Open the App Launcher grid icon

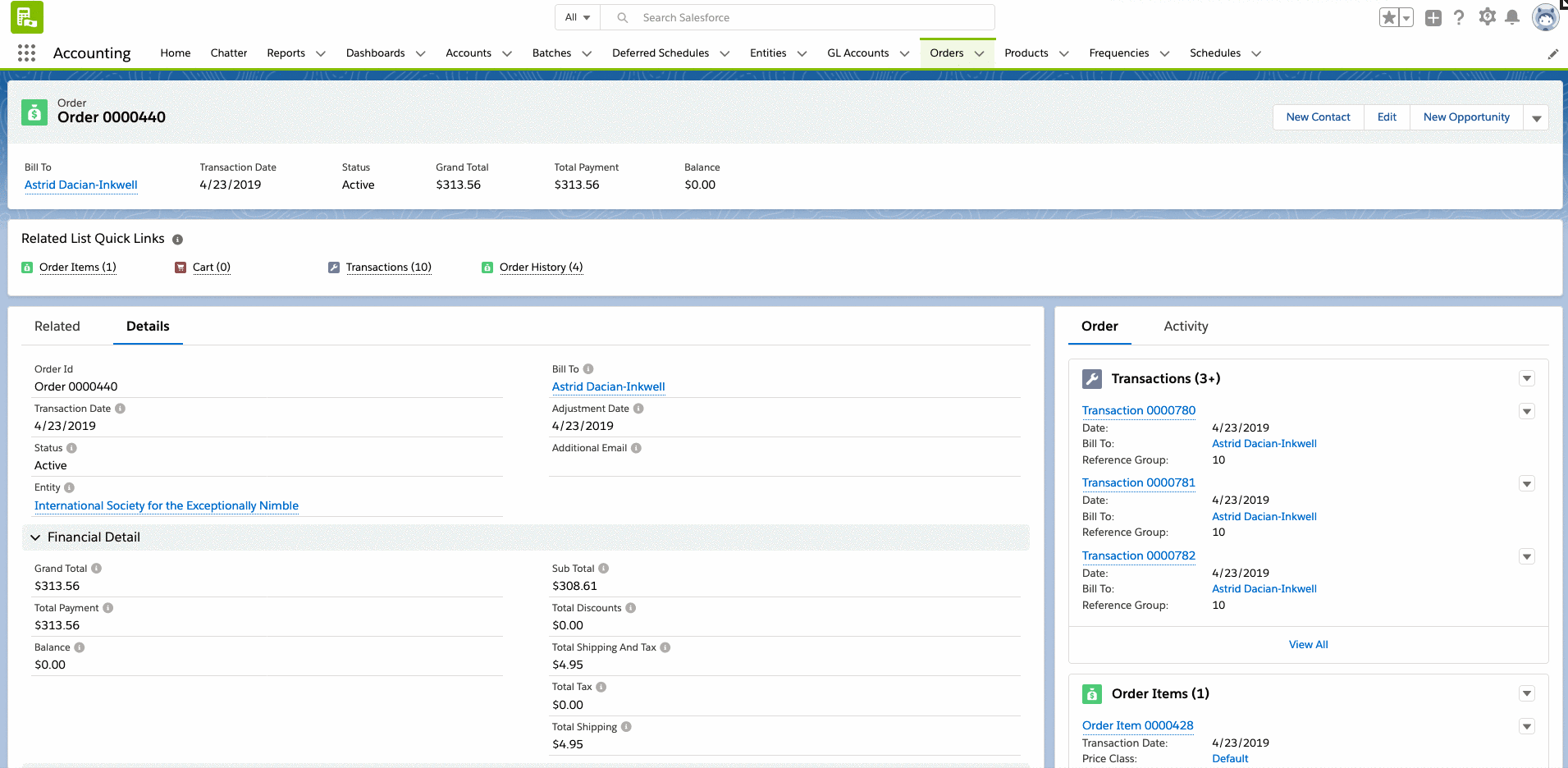26,53
